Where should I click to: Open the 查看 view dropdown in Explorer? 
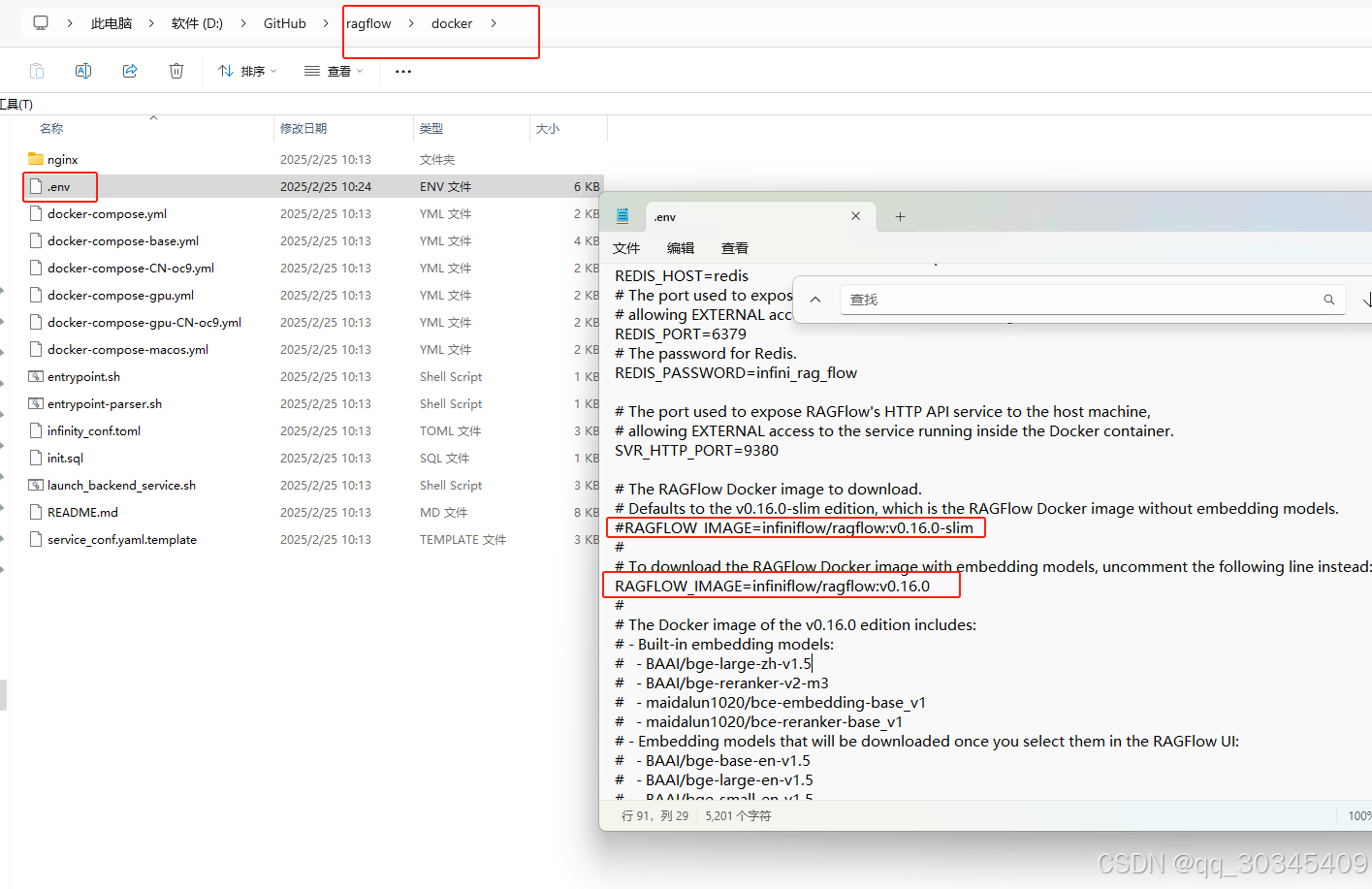click(334, 71)
